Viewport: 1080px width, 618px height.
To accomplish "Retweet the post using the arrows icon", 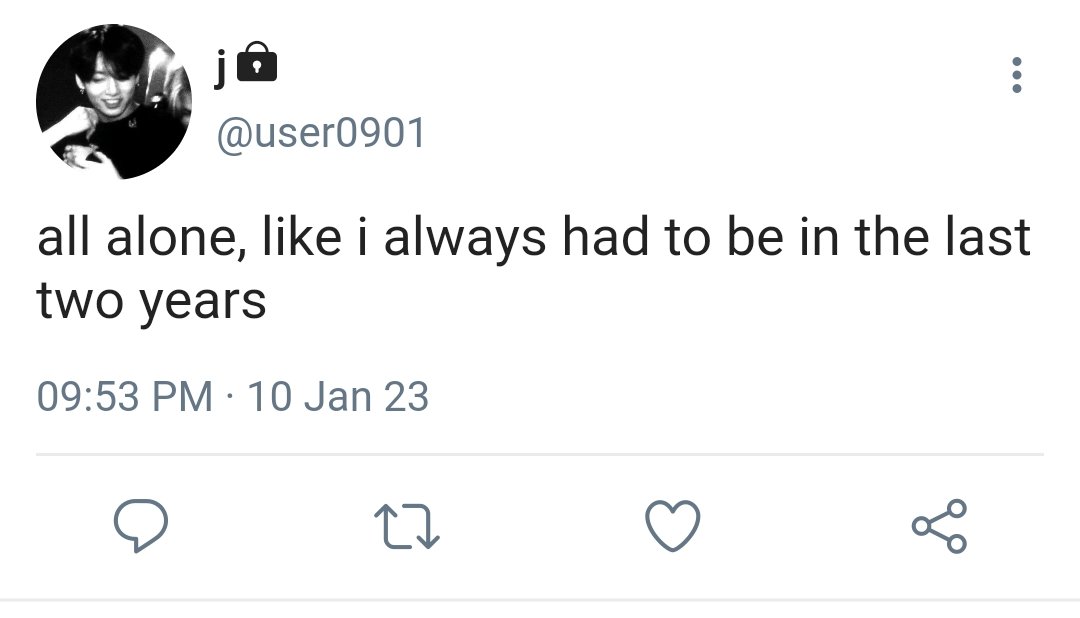I will coord(406,526).
